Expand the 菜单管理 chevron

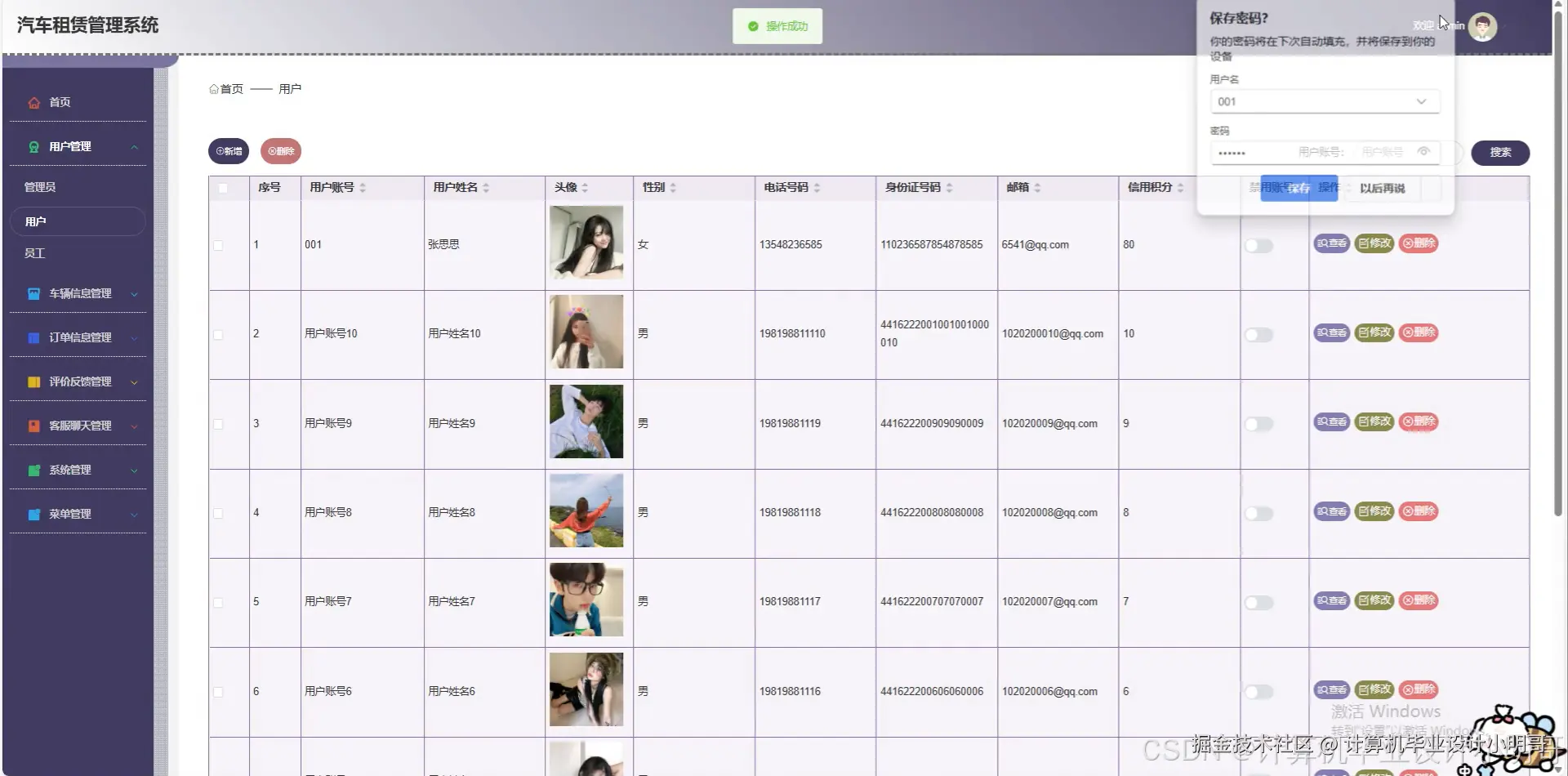pos(135,515)
